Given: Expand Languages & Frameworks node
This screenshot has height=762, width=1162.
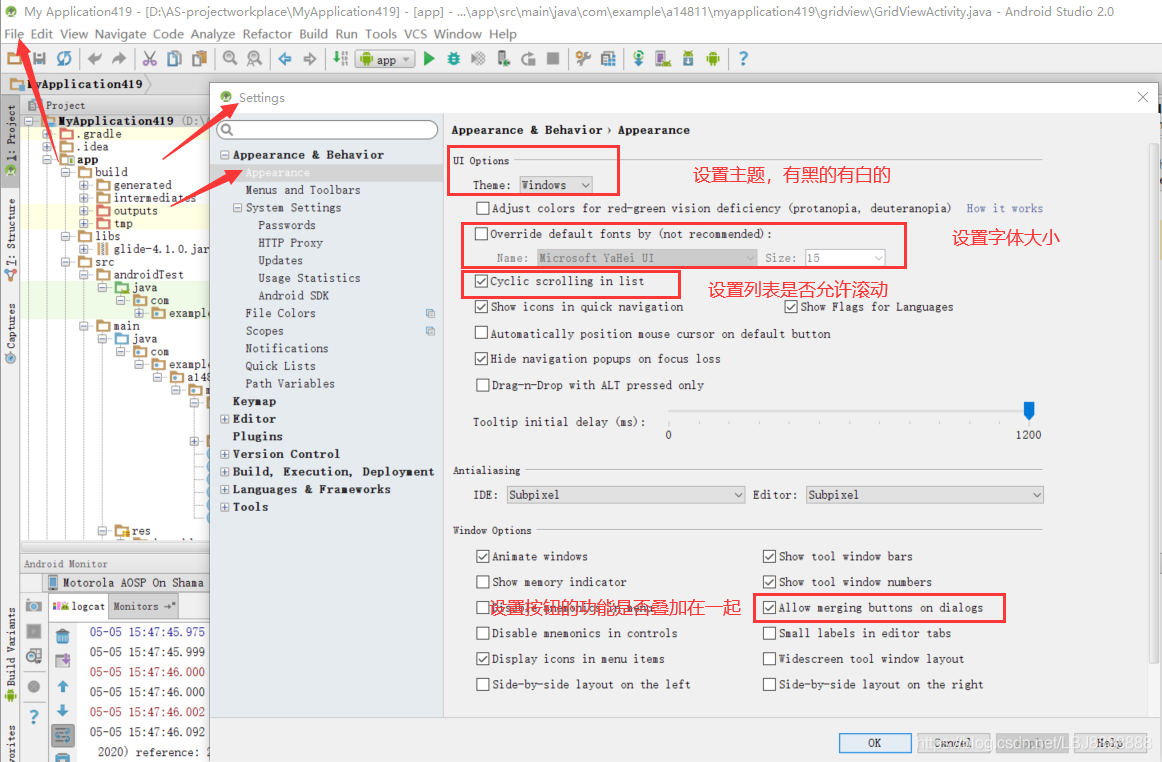Looking at the screenshot, I should (225, 489).
